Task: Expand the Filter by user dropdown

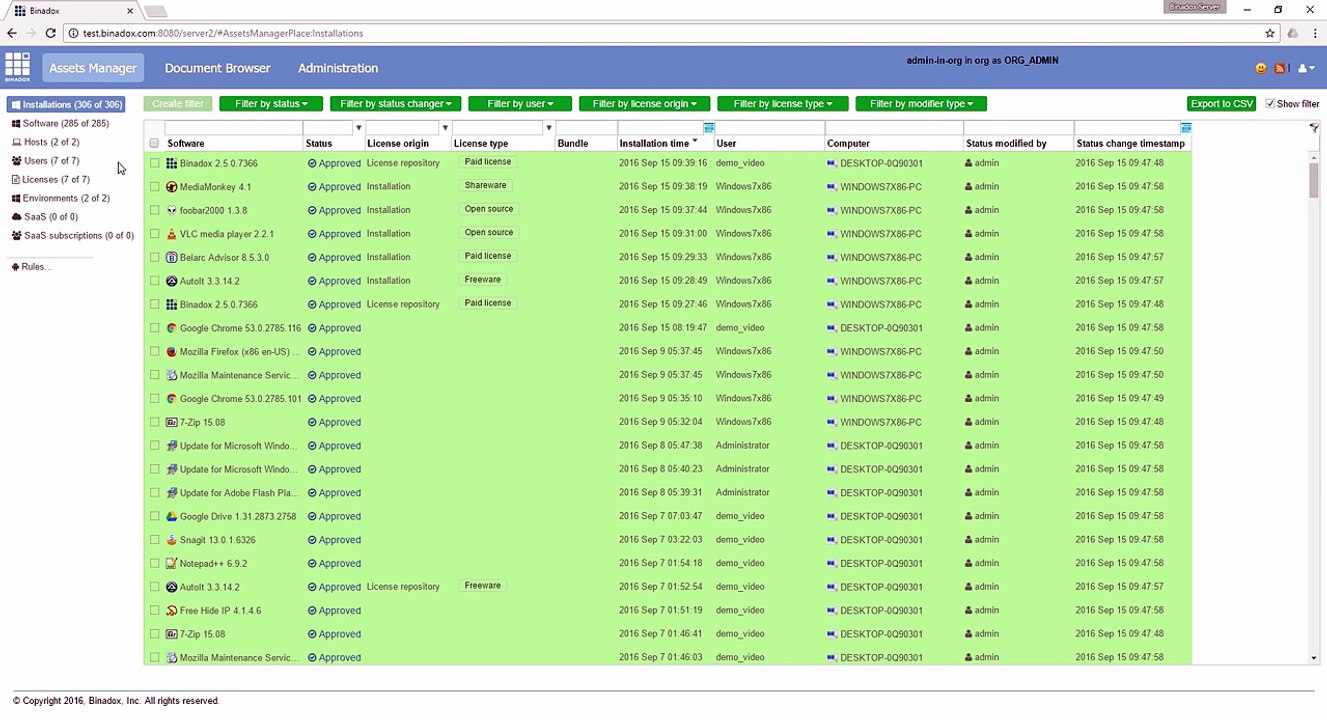Action: click(x=520, y=104)
